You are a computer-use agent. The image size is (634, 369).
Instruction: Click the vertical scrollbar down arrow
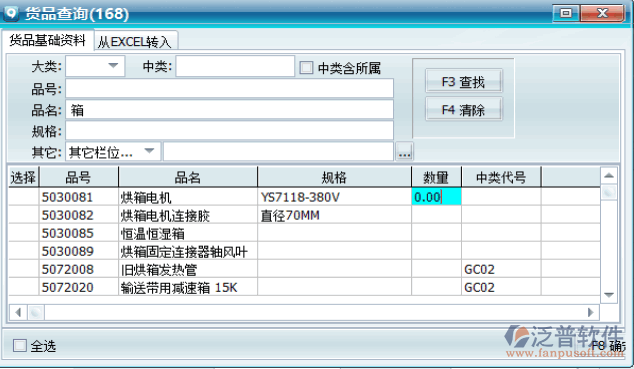click(609, 295)
